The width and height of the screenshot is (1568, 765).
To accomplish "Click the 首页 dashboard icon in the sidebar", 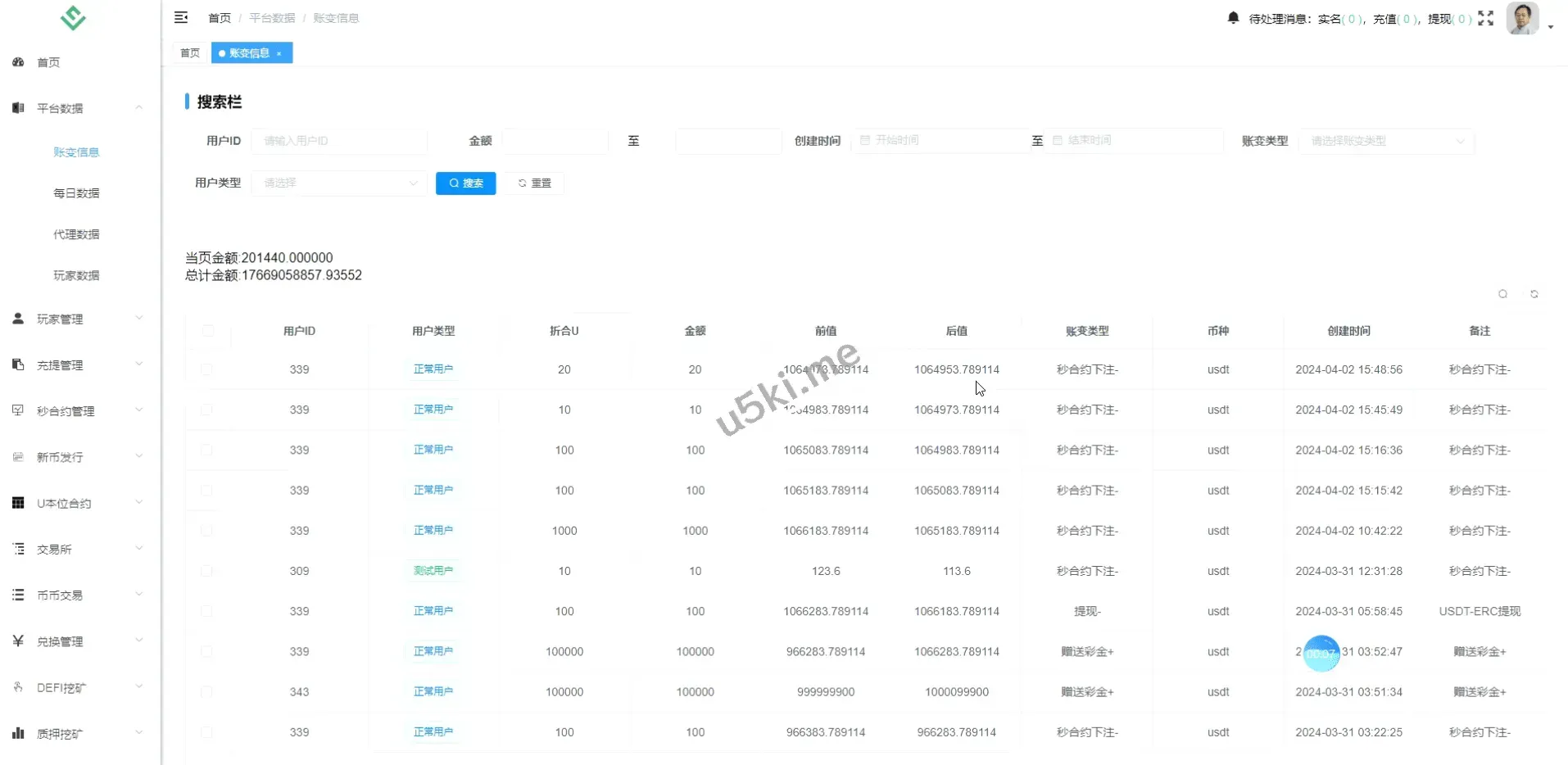I will point(18,62).
